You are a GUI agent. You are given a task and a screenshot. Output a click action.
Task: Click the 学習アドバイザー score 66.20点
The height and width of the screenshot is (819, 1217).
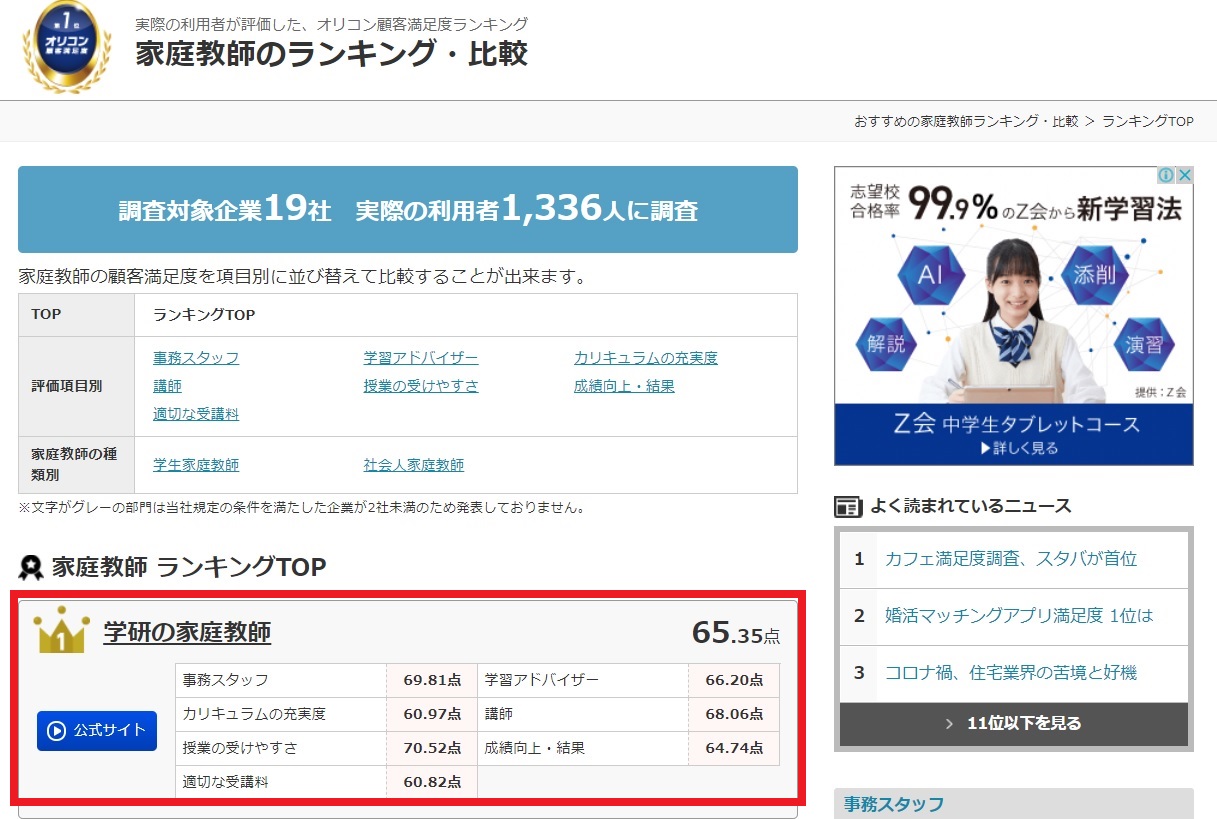pos(734,680)
